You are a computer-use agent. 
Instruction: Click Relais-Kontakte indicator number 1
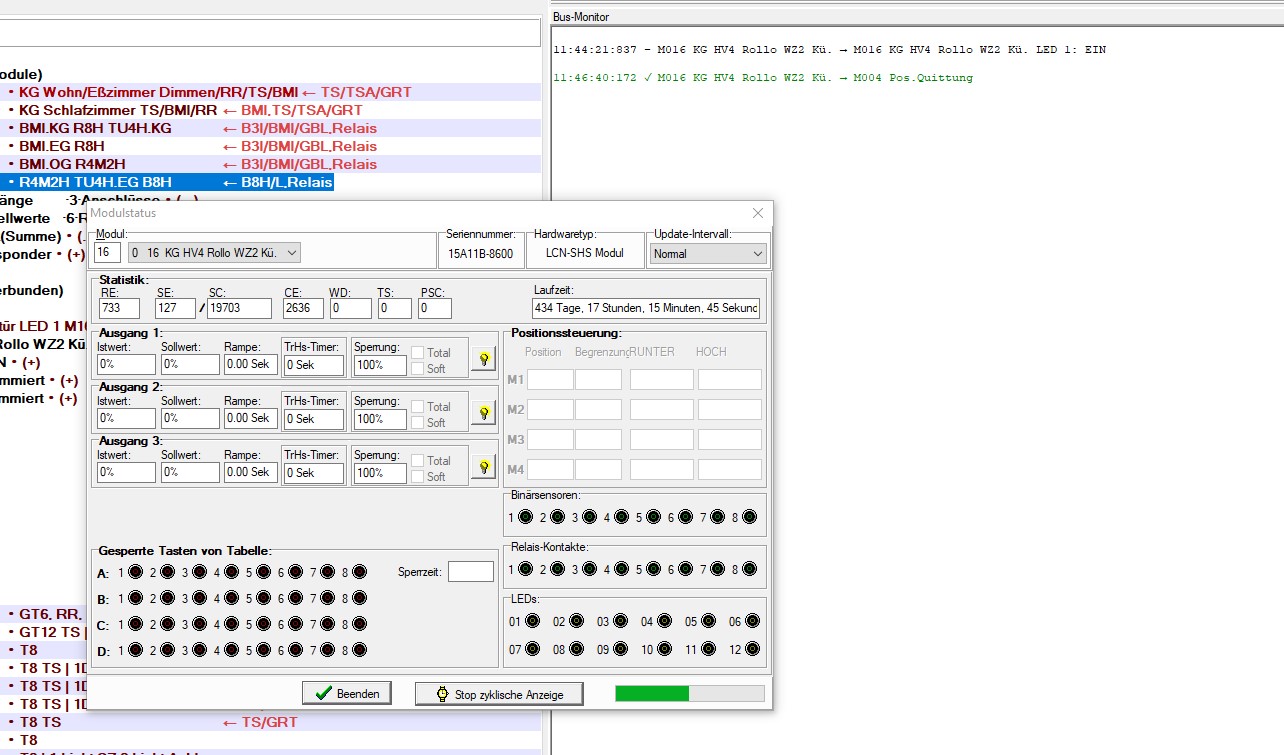[525, 569]
